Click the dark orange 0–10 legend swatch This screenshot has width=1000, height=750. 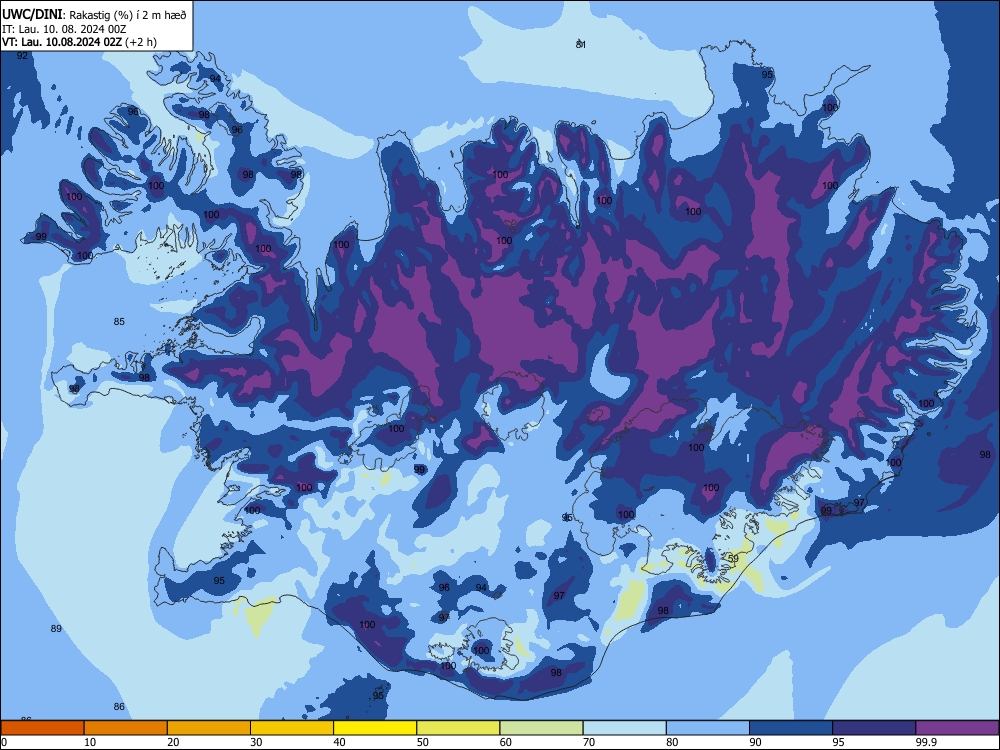(x=42, y=728)
